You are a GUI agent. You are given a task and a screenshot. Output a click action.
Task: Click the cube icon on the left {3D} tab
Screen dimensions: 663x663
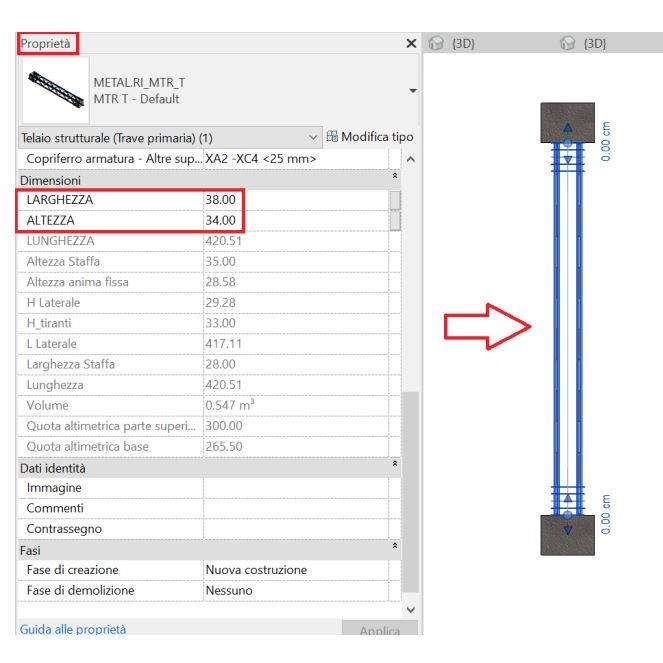[x=435, y=44]
